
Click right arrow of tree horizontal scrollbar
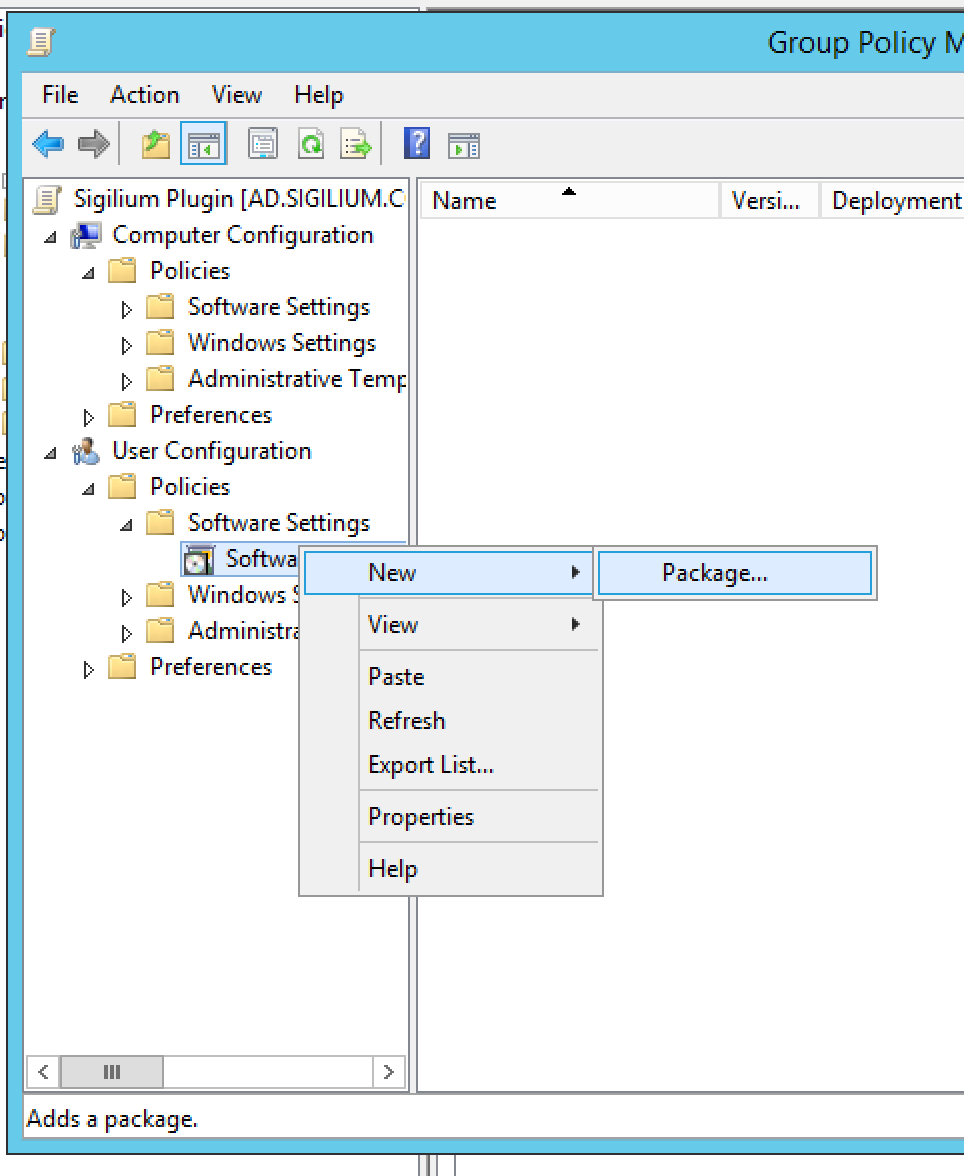point(389,1072)
